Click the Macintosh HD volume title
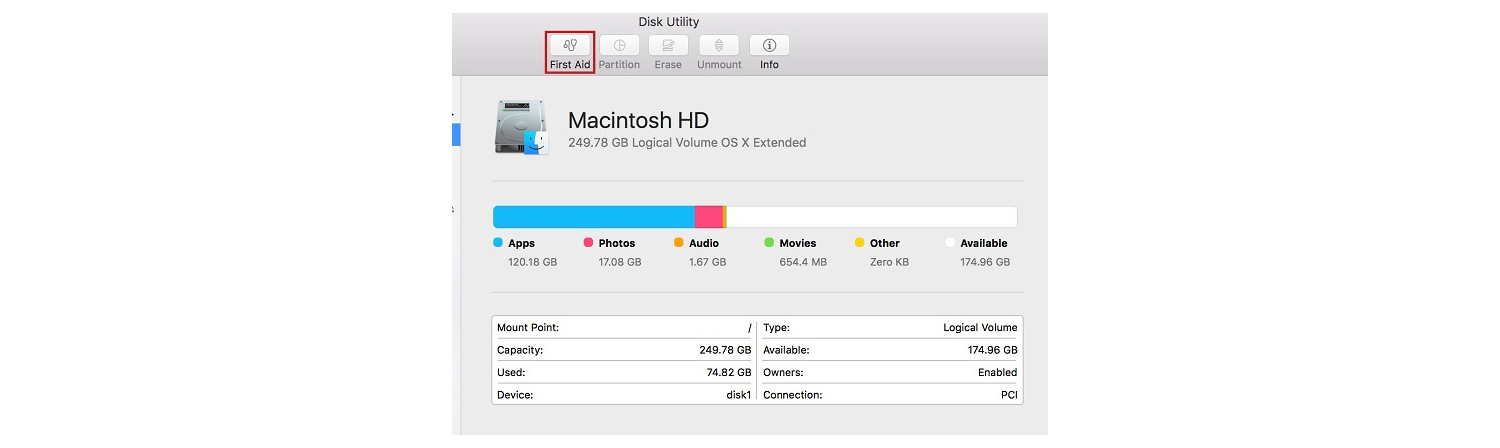The width and height of the screenshot is (1500, 448). click(x=638, y=121)
